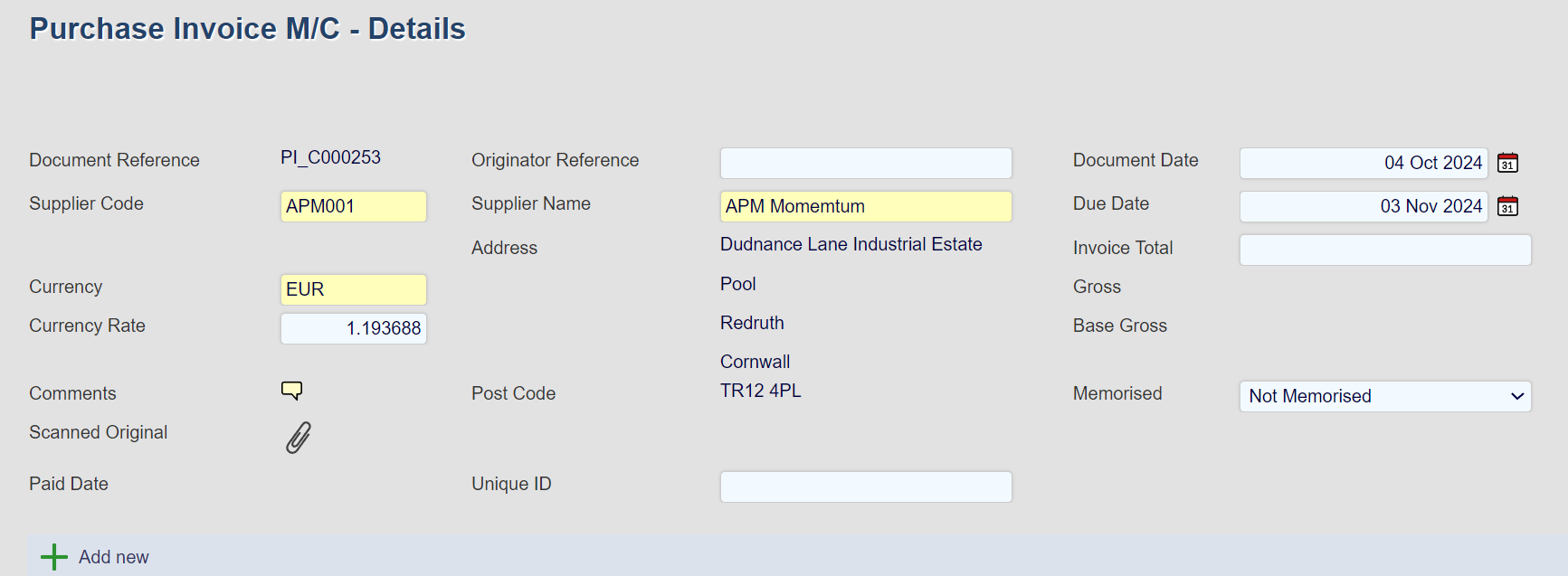
Task: Open the Document Date calendar picker
Action: pyautogui.click(x=1507, y=163)
